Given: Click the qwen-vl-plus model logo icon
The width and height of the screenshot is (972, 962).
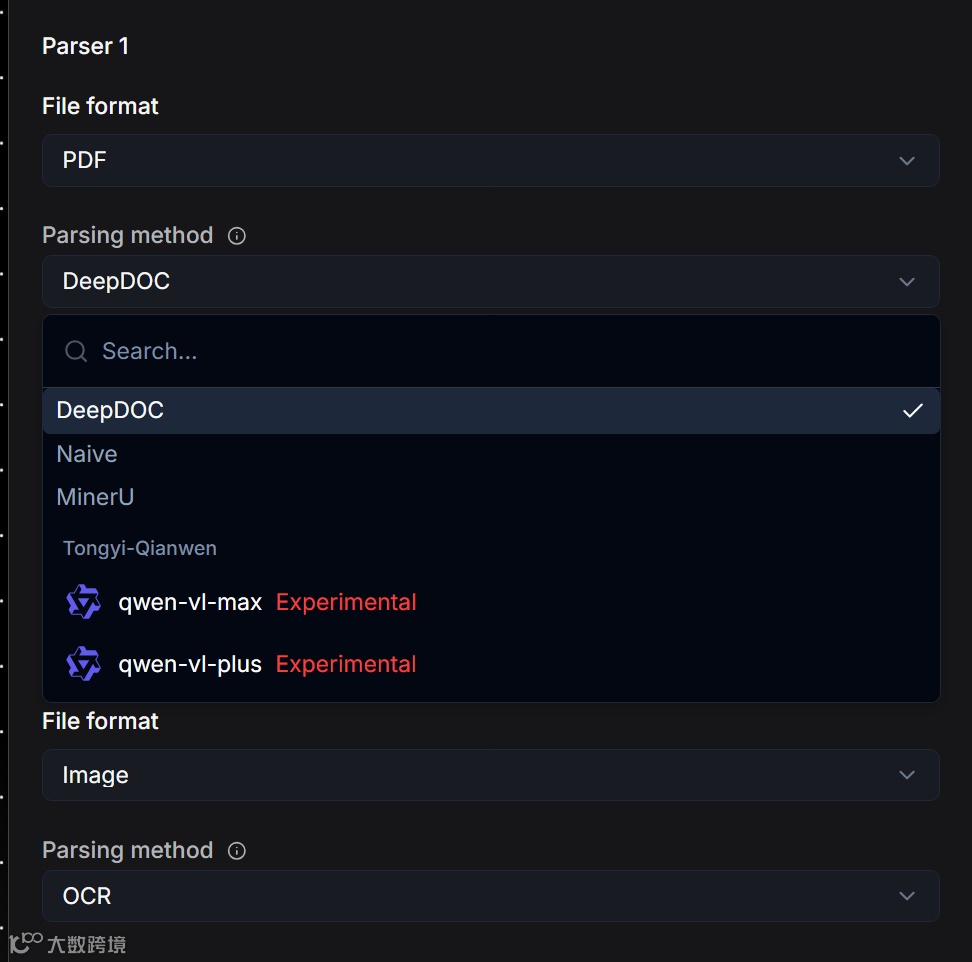Looking at the screenshot, I should [x=84, y=664].
